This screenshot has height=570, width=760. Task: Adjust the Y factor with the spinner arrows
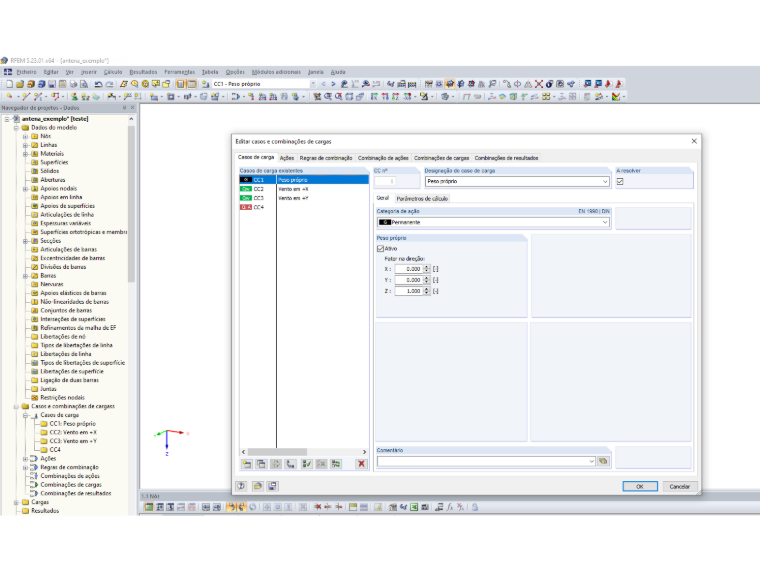(x=427, y=280)
